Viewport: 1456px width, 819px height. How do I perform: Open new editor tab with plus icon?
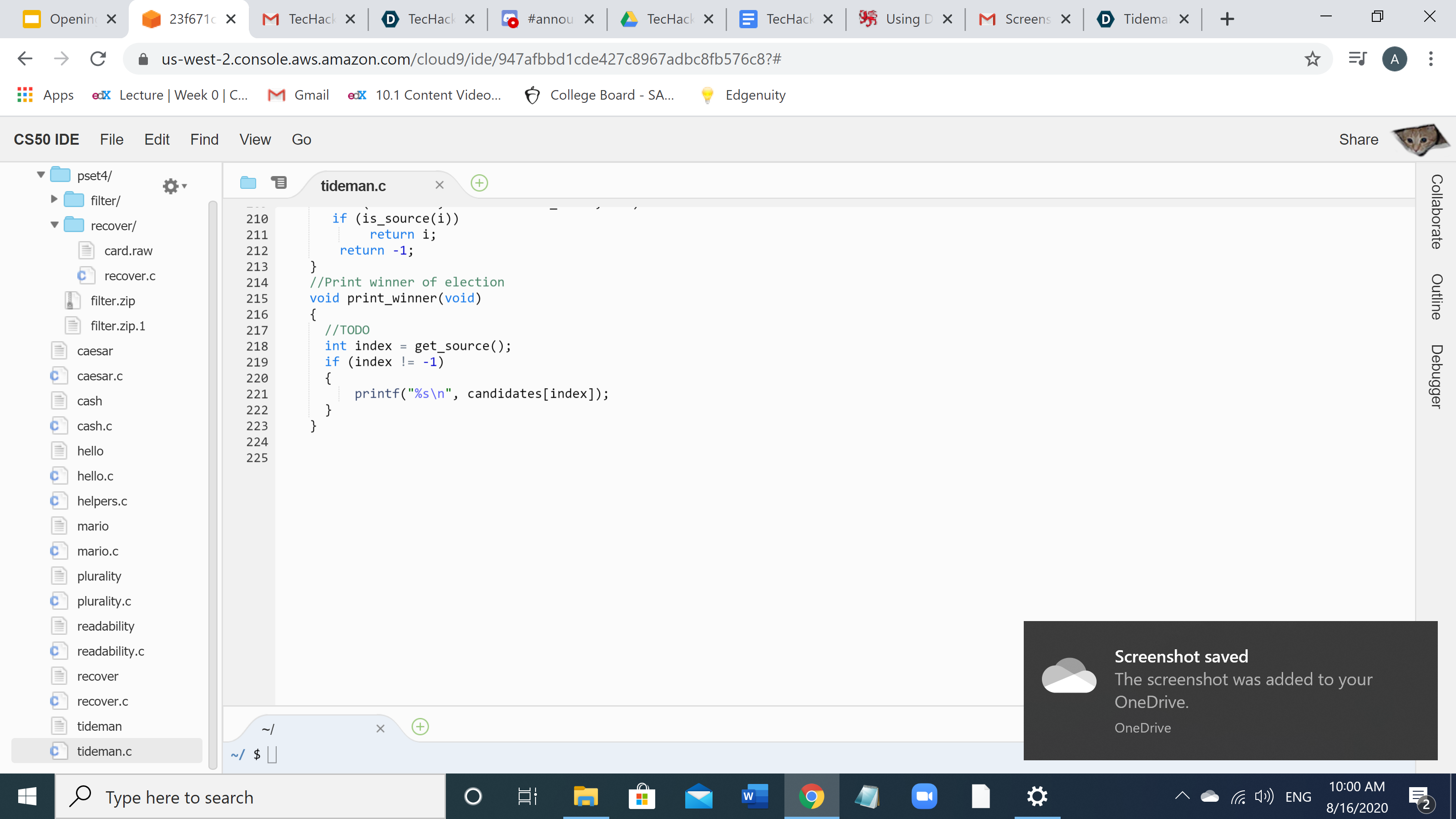[x=479, y=183]
